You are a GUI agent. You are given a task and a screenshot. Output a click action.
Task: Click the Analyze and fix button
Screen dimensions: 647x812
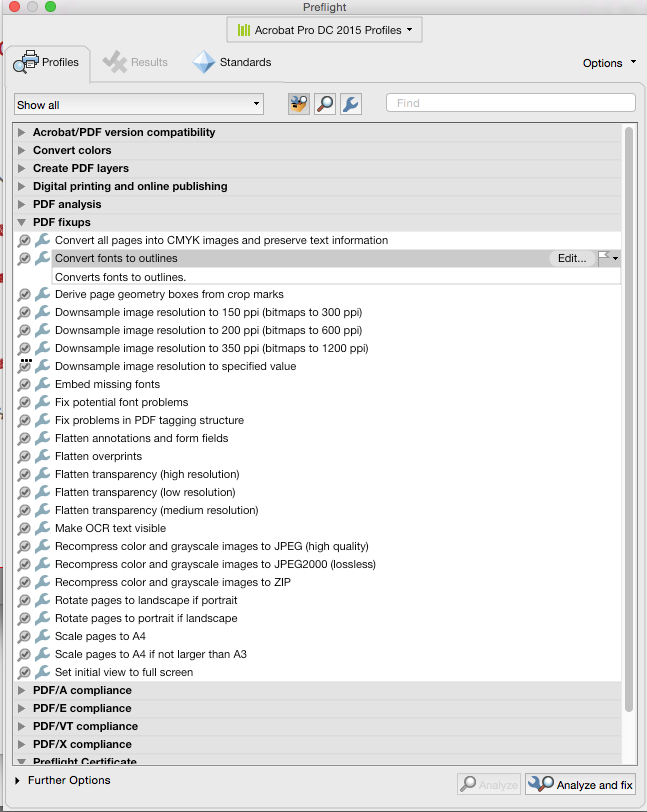point(580,785)
